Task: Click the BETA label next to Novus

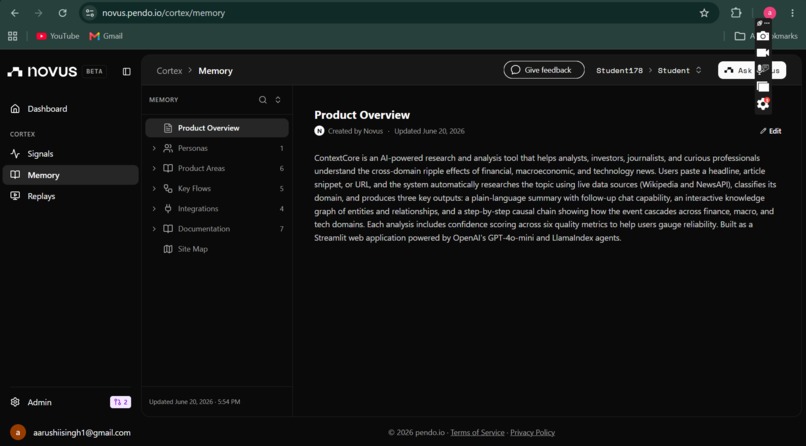Action: click(94, 71)
